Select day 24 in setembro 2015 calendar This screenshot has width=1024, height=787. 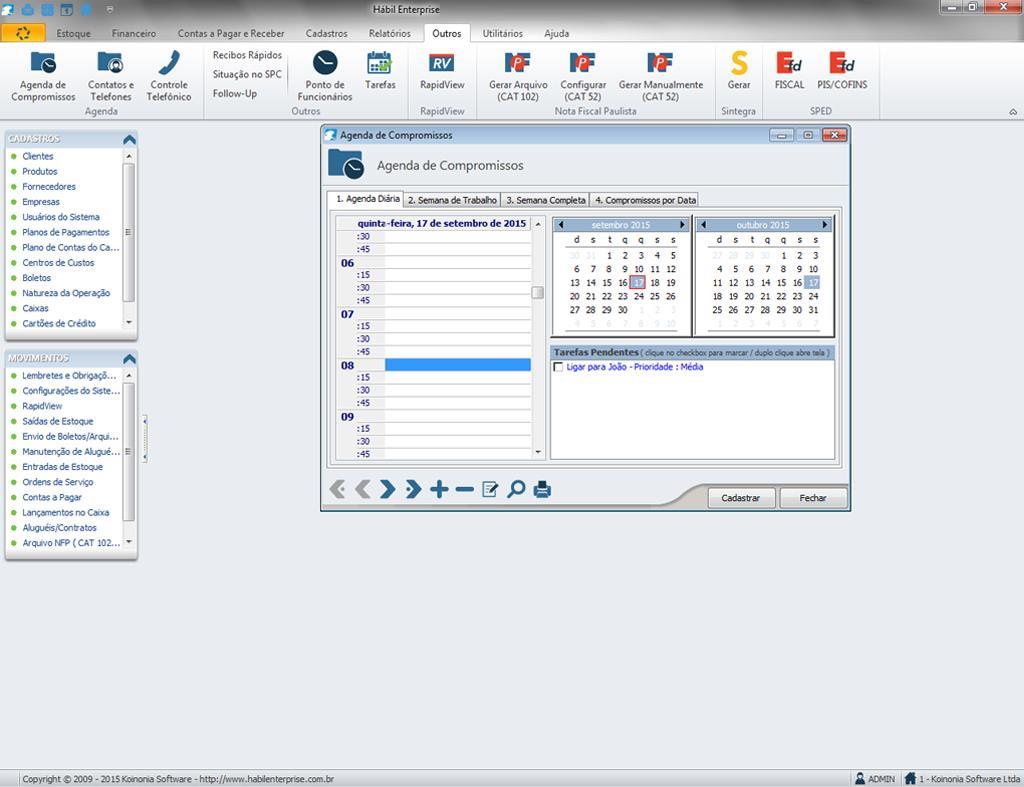pyautogui.click(x=639, y=297)
